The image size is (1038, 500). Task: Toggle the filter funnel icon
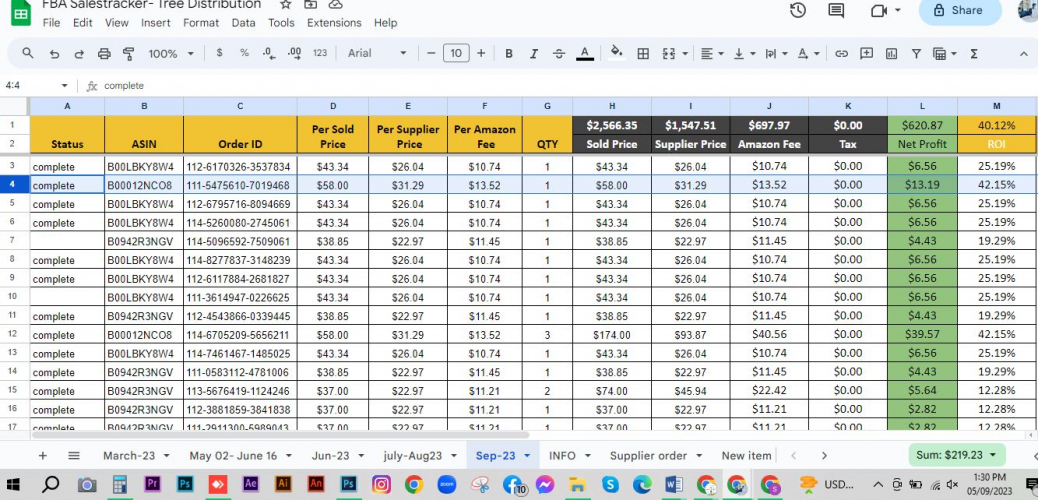pos(916,54)
